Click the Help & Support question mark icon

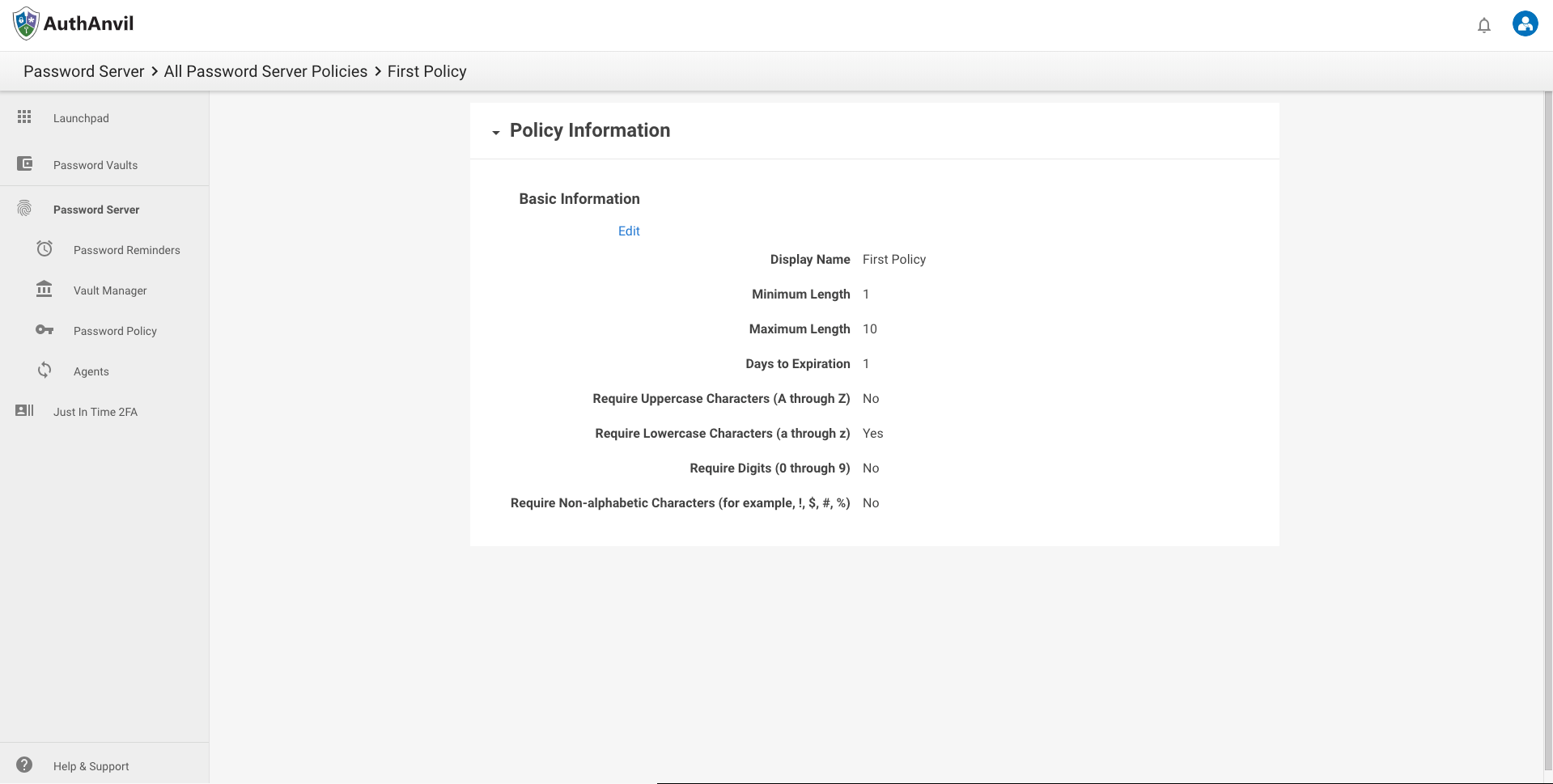(x=24, y=765)
